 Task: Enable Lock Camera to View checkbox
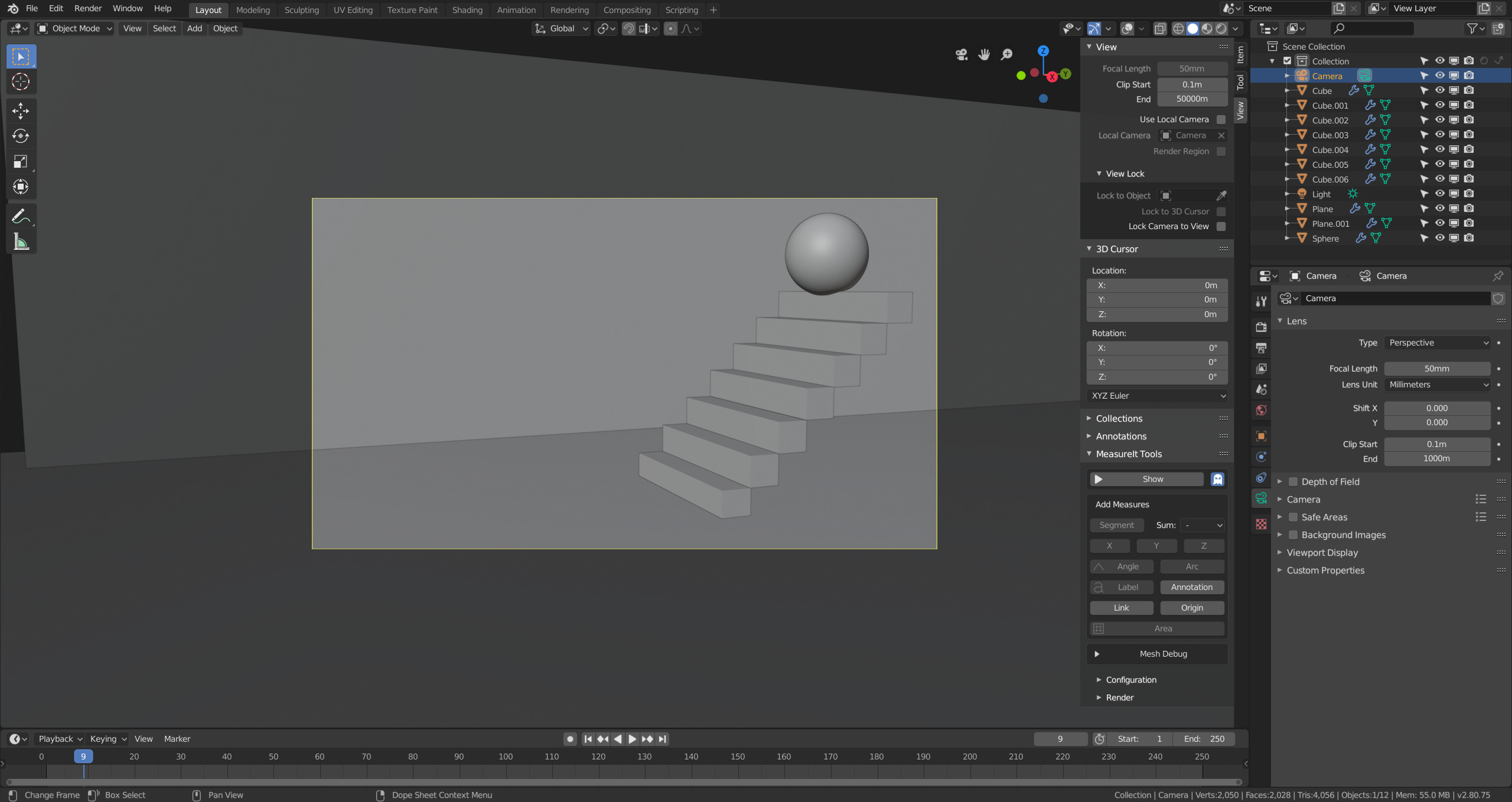1221,226
